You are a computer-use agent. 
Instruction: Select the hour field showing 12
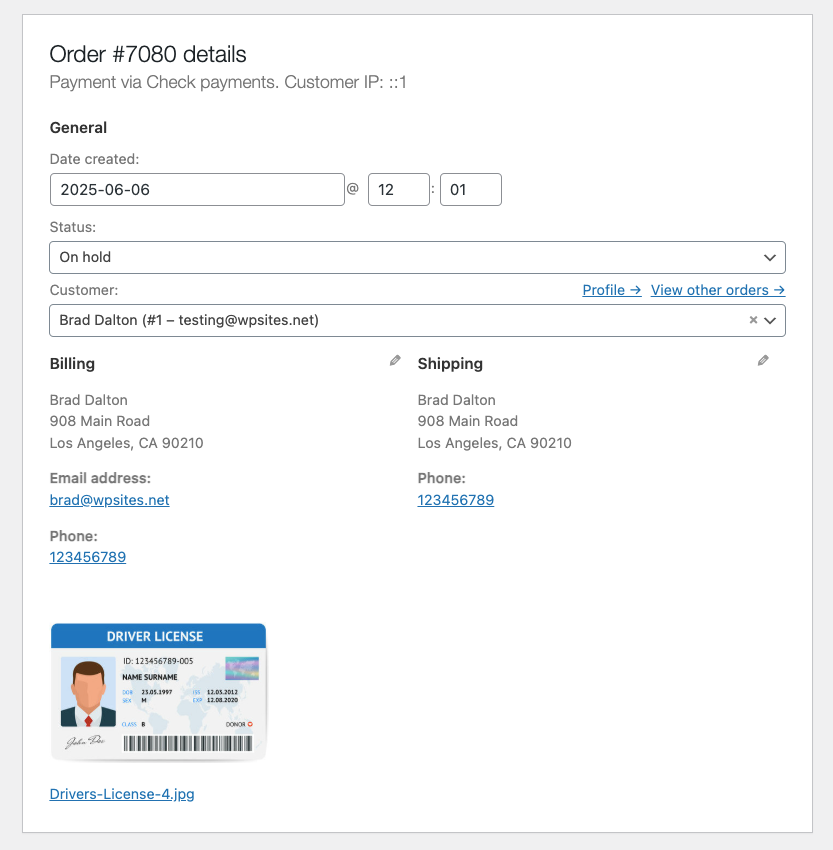click(x=398, y=190)
